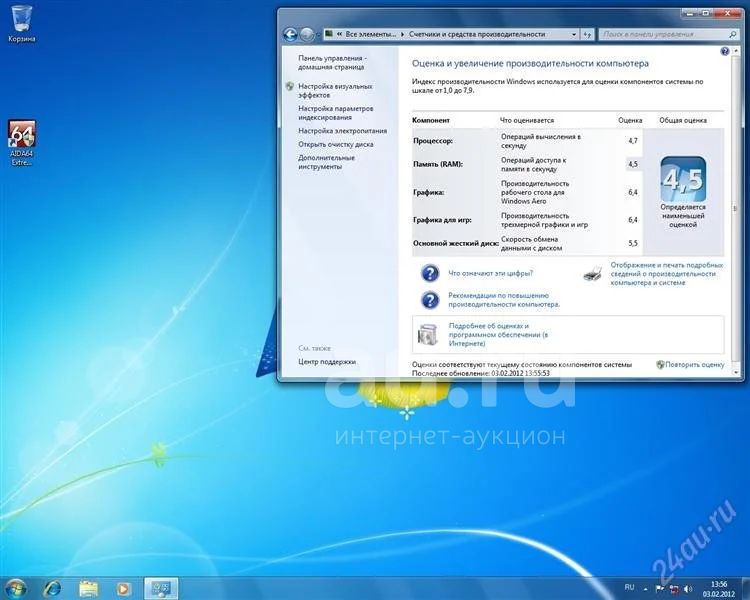The image size is (750, 600).
Task: Click the disk score 5,5
Action: click(633, 244)
